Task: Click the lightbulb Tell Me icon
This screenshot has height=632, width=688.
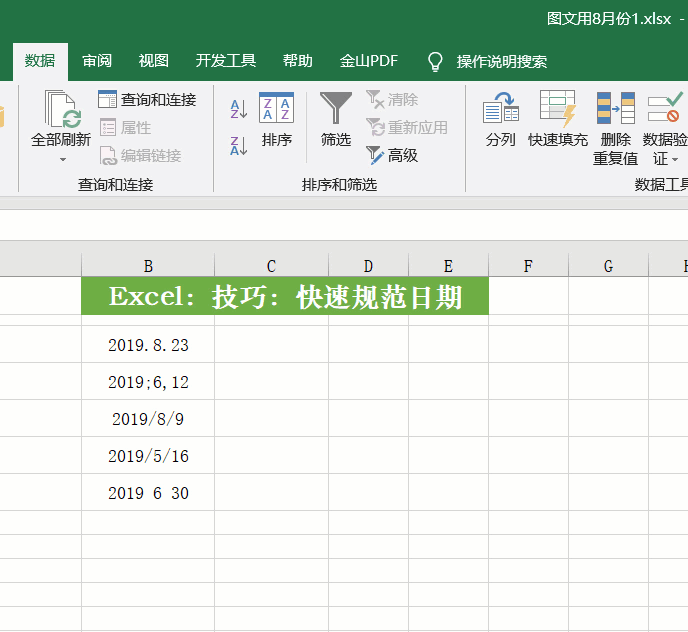Action: 435,61
